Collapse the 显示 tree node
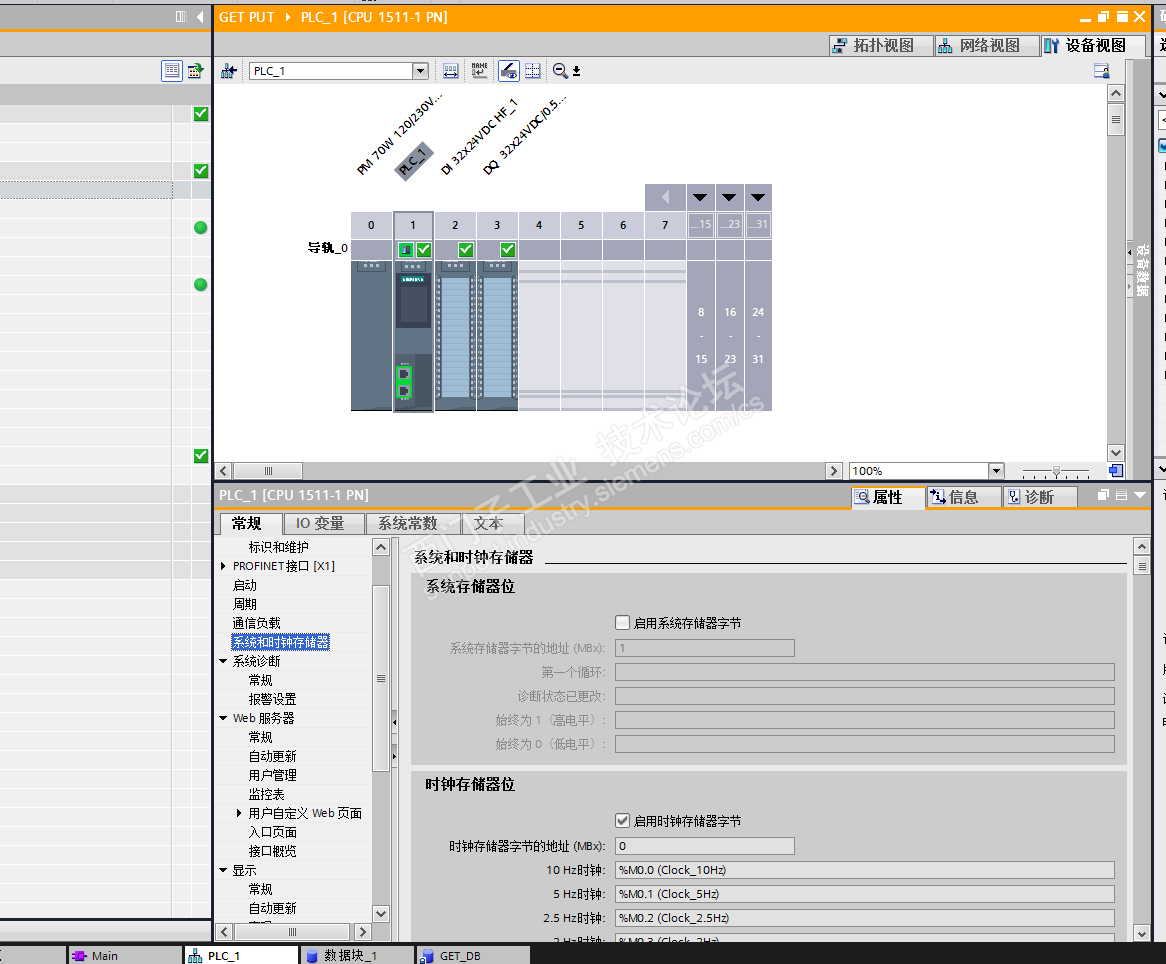This screenshot has width=1166, height=964. (x=223, y=870)
